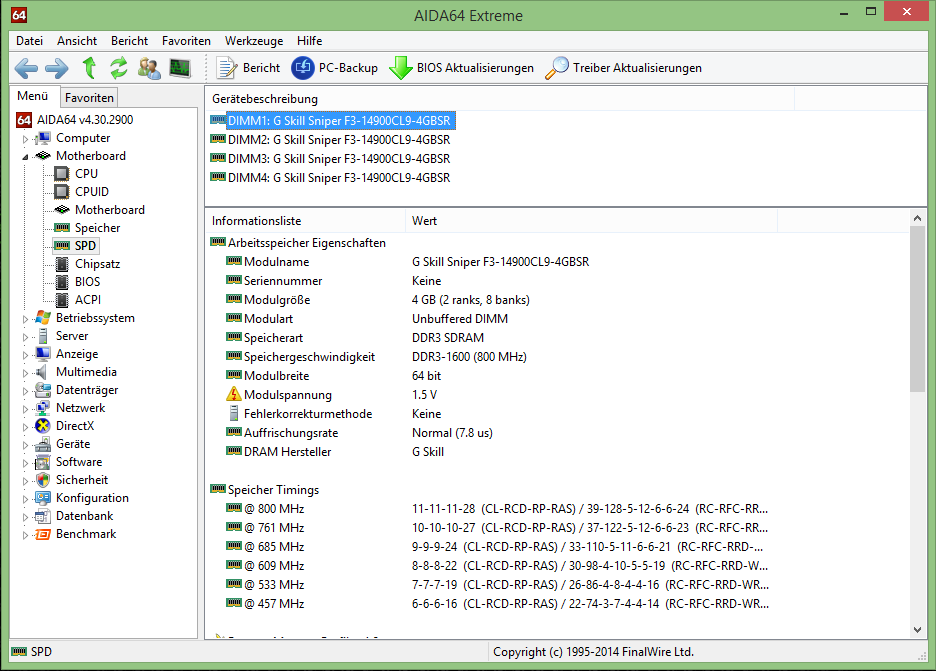Open Treiber Aktualisierungen in toolbar
The width and height of the screenshot is (936, 671).
point(624,68)
